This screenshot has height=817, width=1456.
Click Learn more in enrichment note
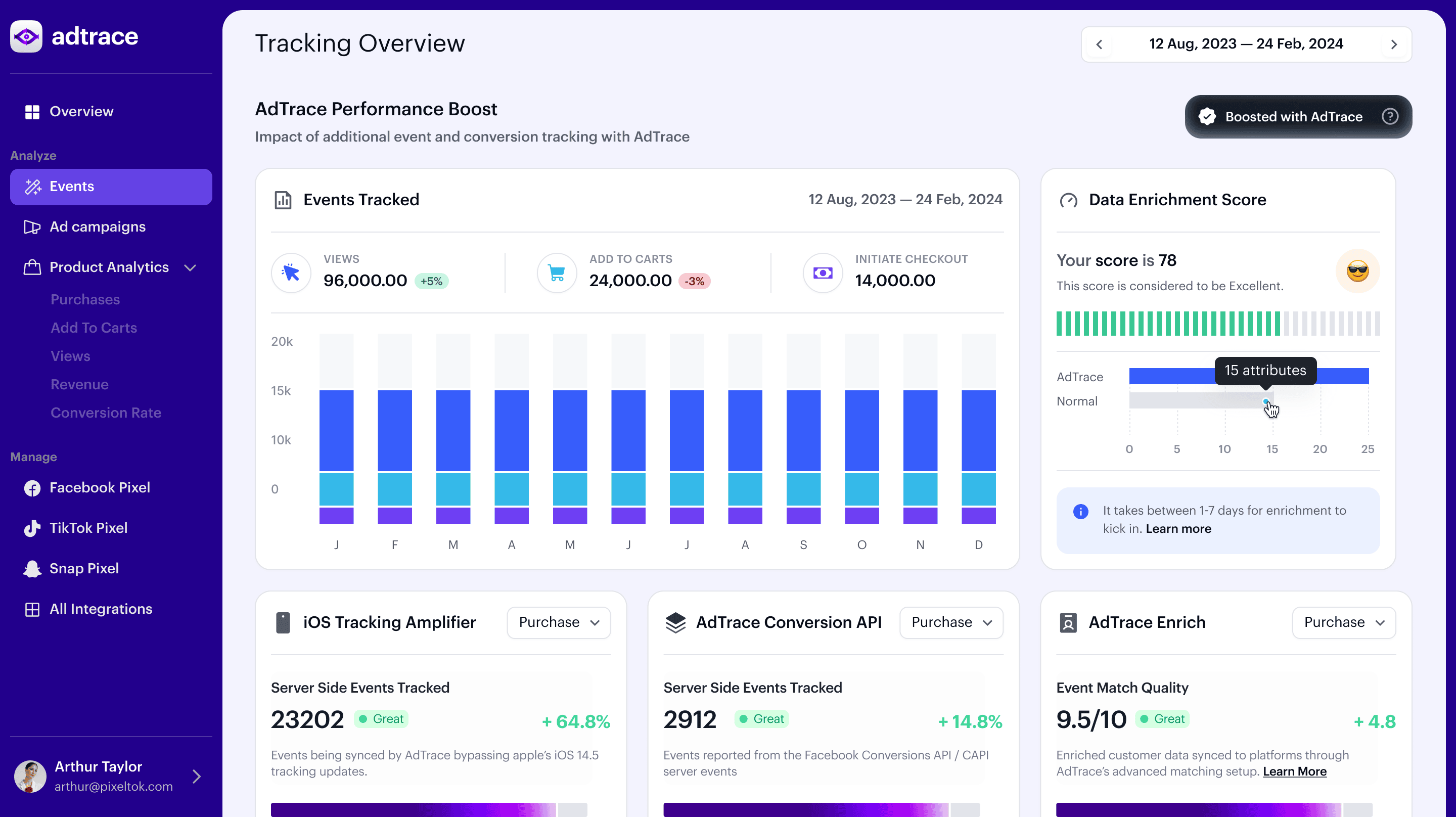[x=1178, y=529]
